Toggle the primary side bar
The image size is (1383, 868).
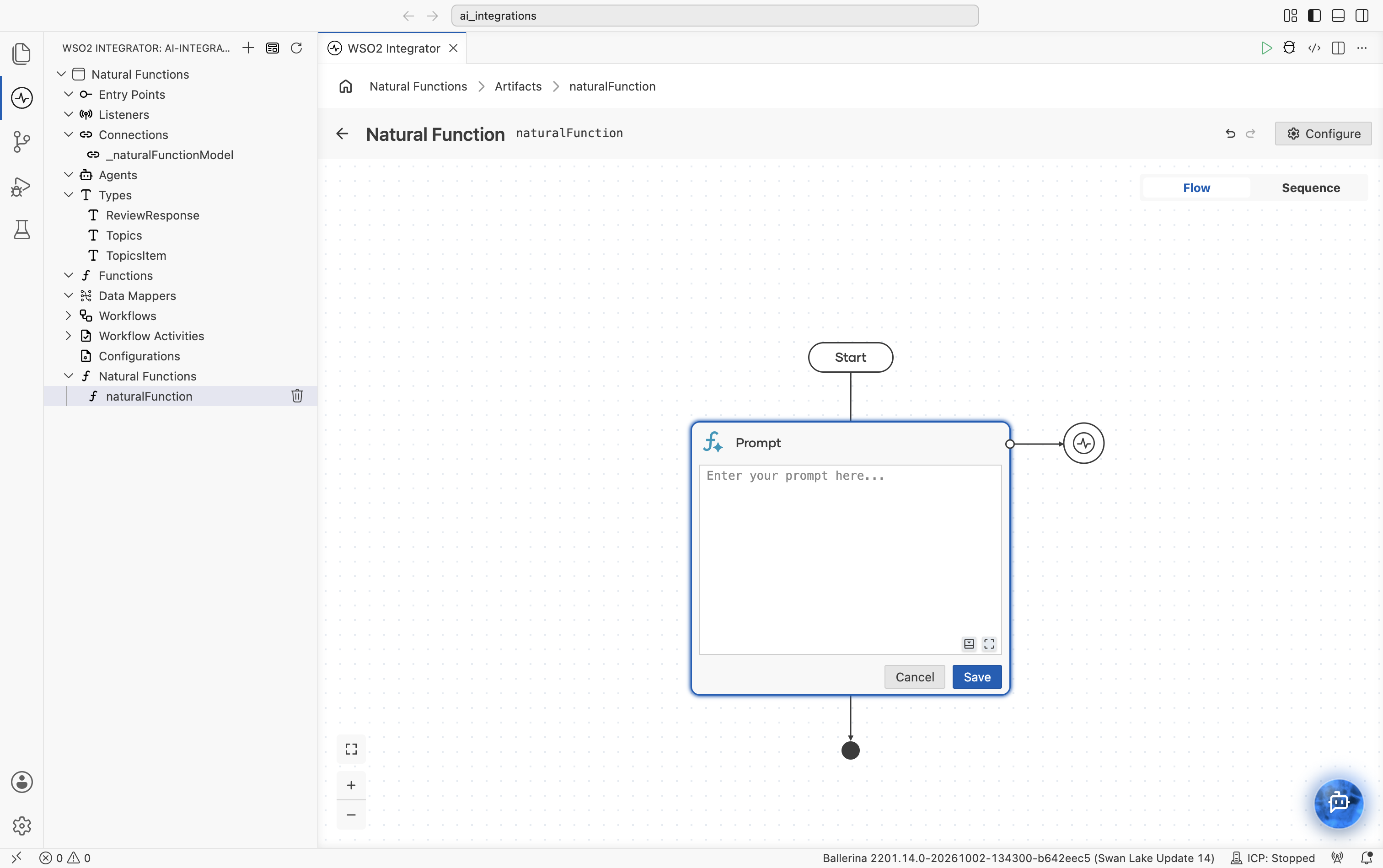coord(1314,16)
